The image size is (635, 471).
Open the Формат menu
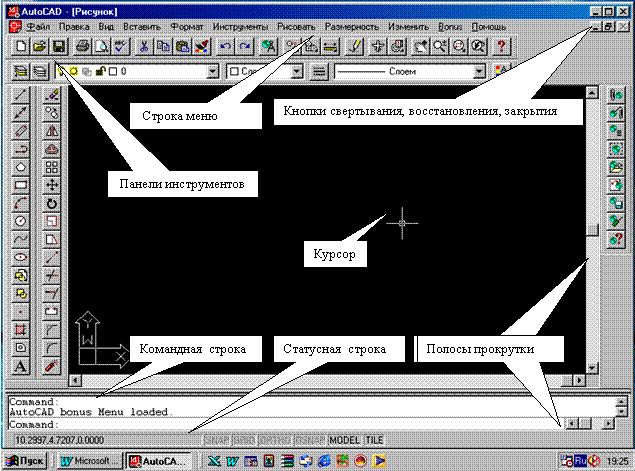(x=187, y=27)
